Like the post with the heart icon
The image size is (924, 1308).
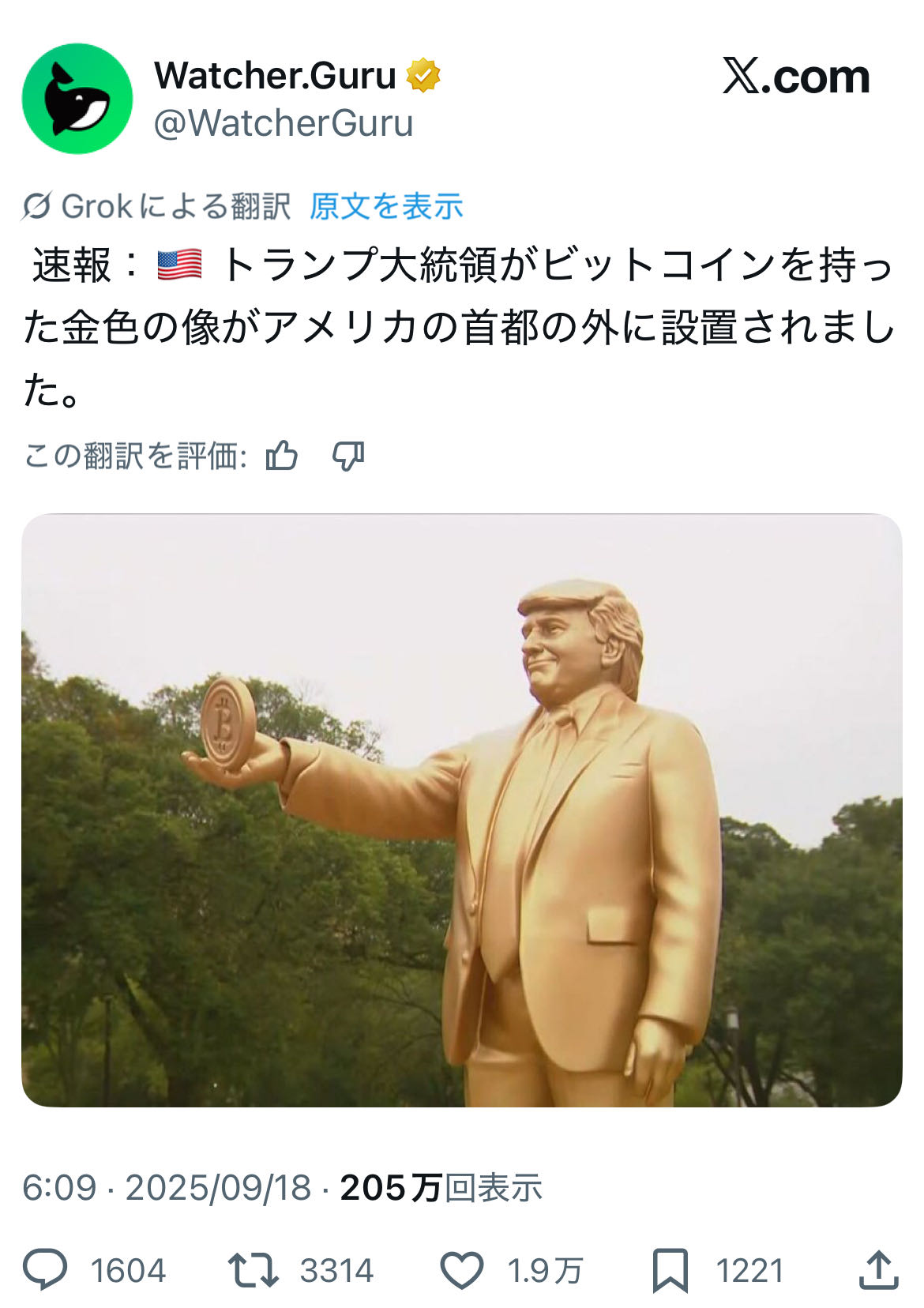[461, 1270]
